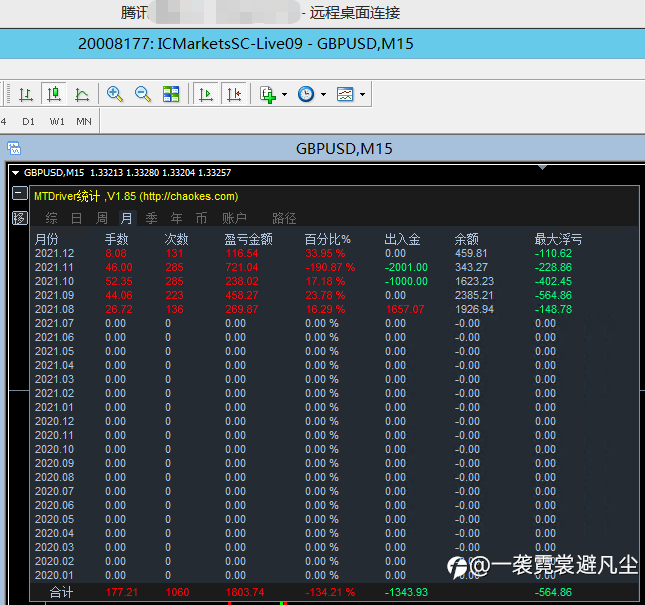
Task: Select the line chart icon
Action: [82, 95]
